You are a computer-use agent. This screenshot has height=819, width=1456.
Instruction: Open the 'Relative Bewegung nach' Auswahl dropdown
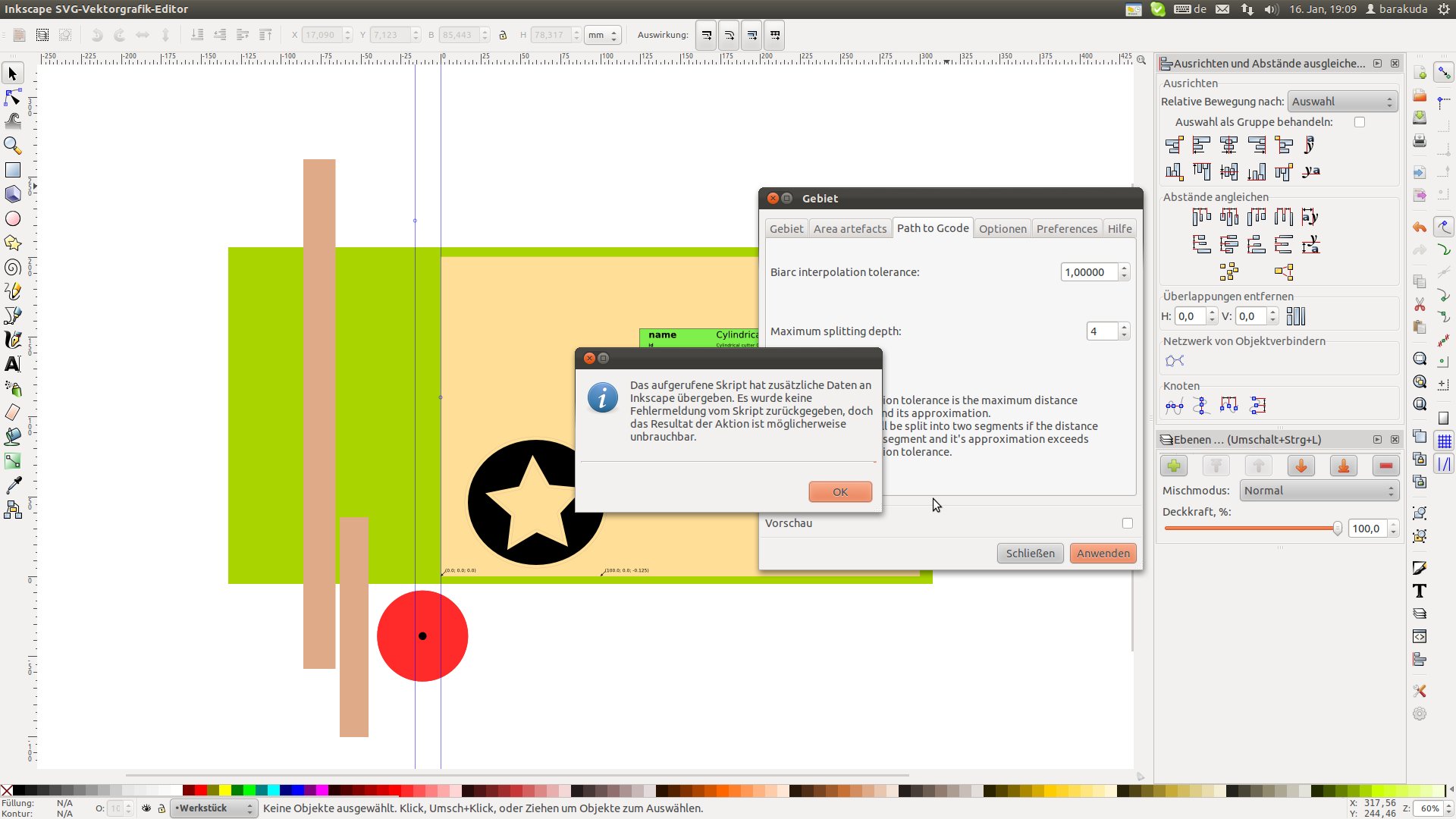(1342, 102)
